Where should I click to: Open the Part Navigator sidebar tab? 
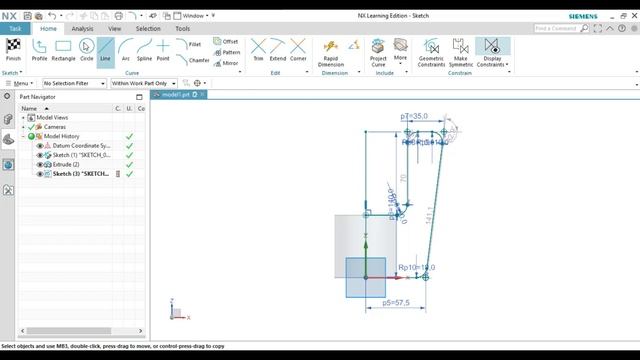point(8,140)
